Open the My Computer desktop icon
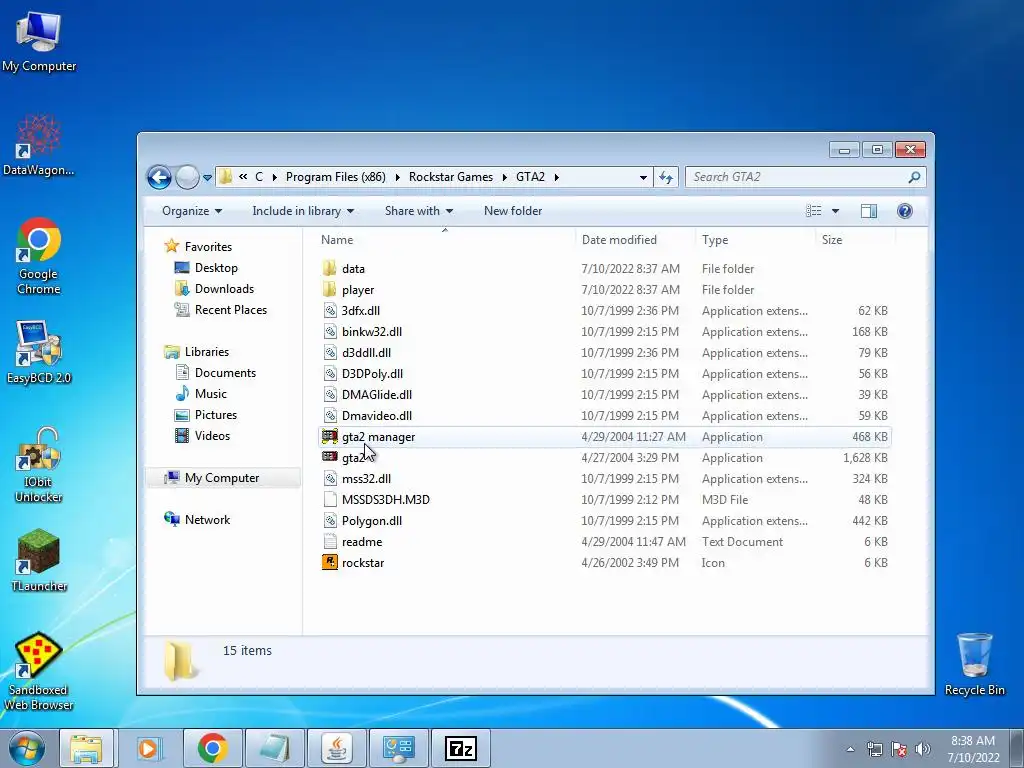This screenshot has width=1024, height=768. point(39,40)
